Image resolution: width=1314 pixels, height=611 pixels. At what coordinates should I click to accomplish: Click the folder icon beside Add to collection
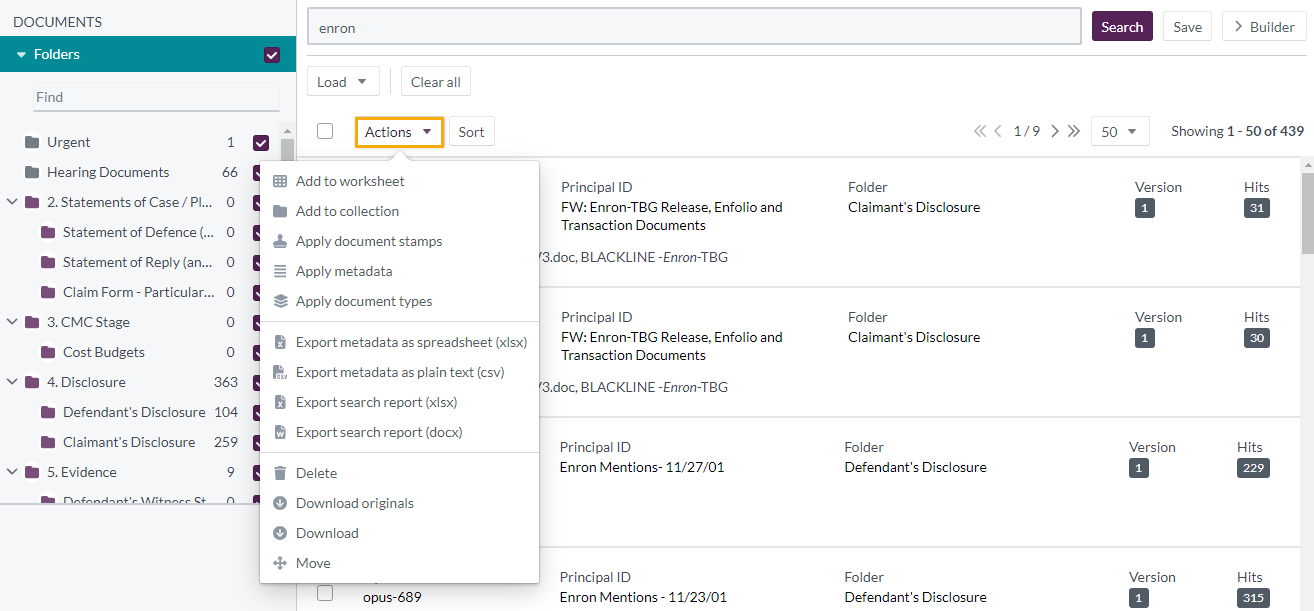[280, 211]
